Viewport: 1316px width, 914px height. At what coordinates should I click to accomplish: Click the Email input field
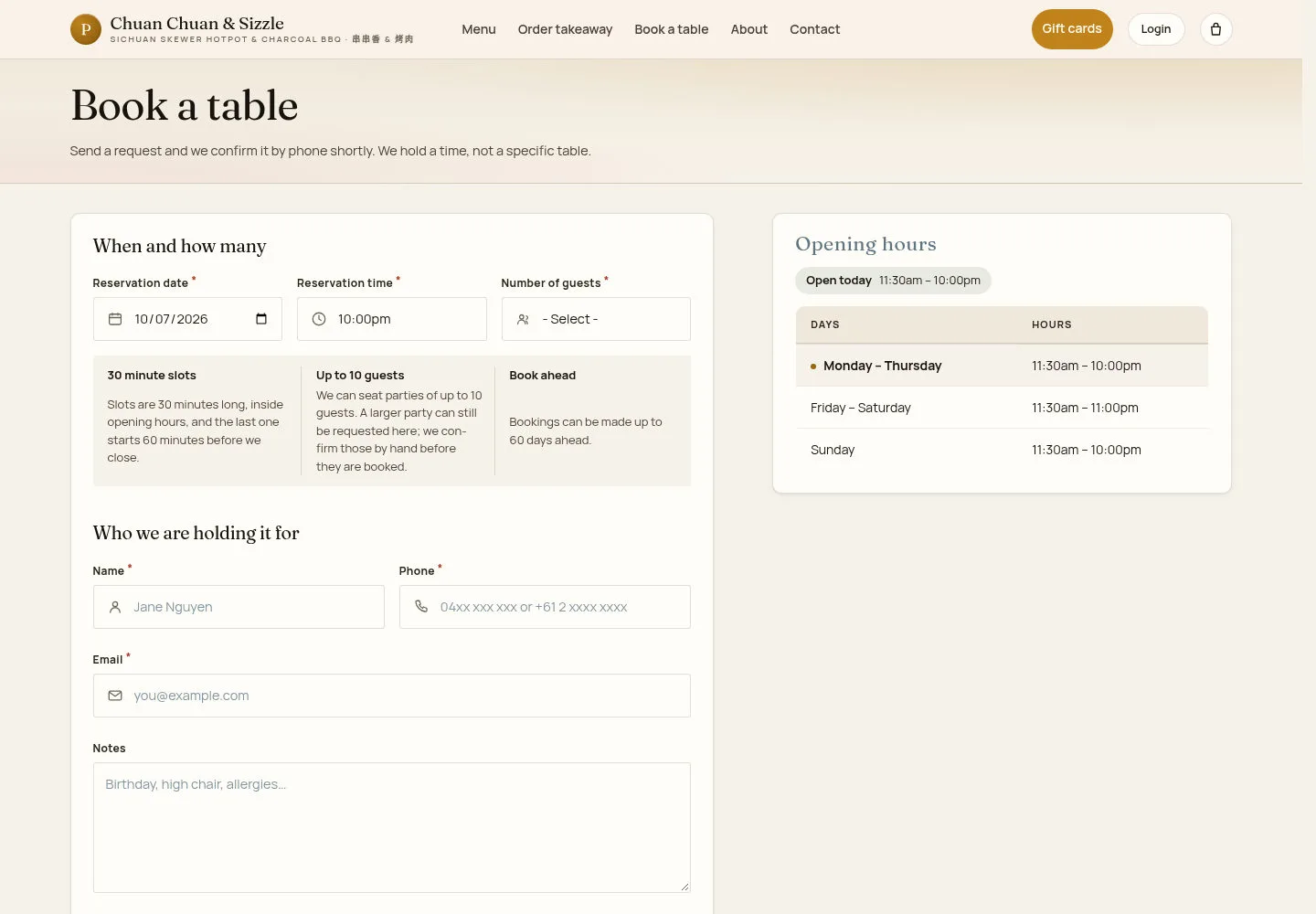392,696
